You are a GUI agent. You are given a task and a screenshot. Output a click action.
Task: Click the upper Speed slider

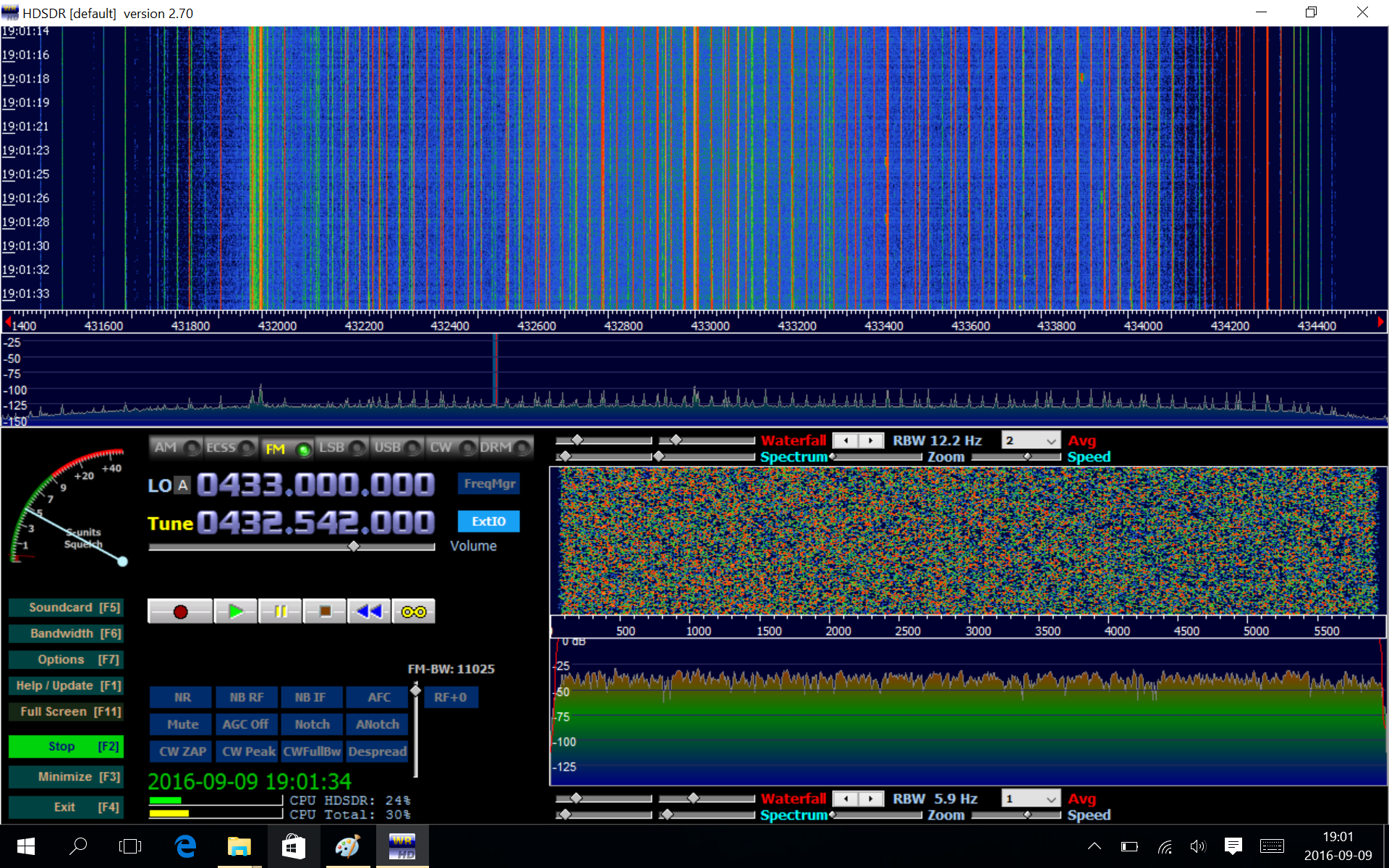[x=1016, y=457]
